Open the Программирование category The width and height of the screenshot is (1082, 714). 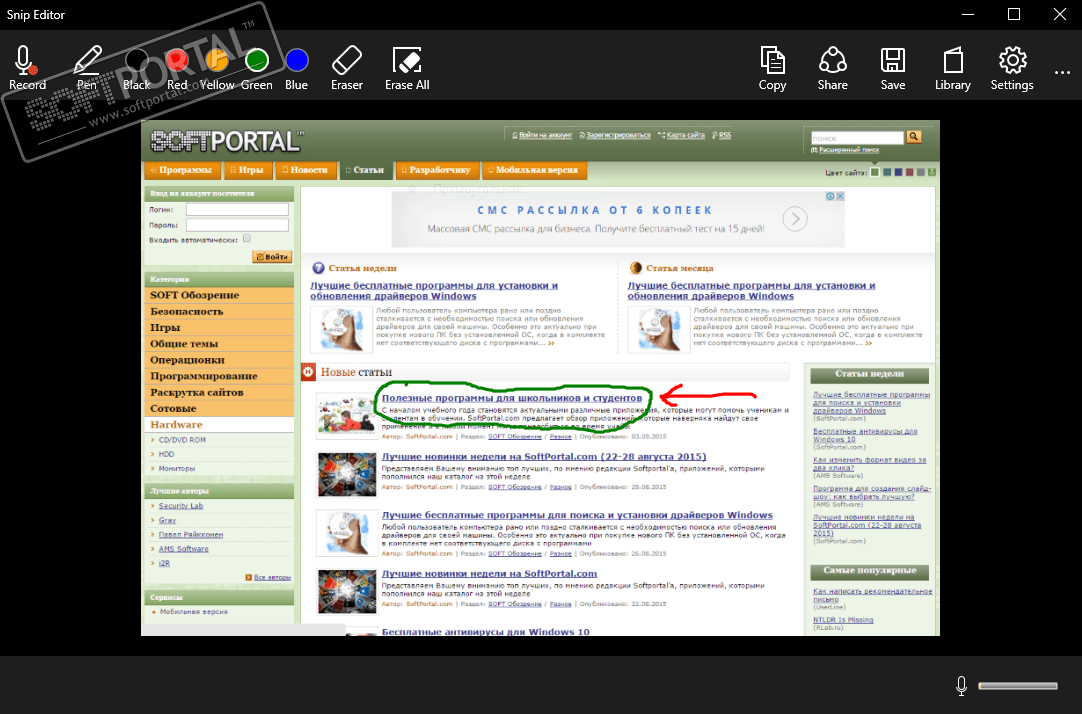219,376
